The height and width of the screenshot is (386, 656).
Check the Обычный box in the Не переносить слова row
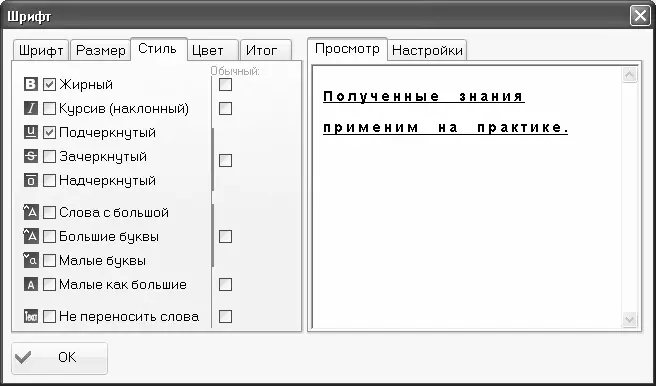pos(226,317)
